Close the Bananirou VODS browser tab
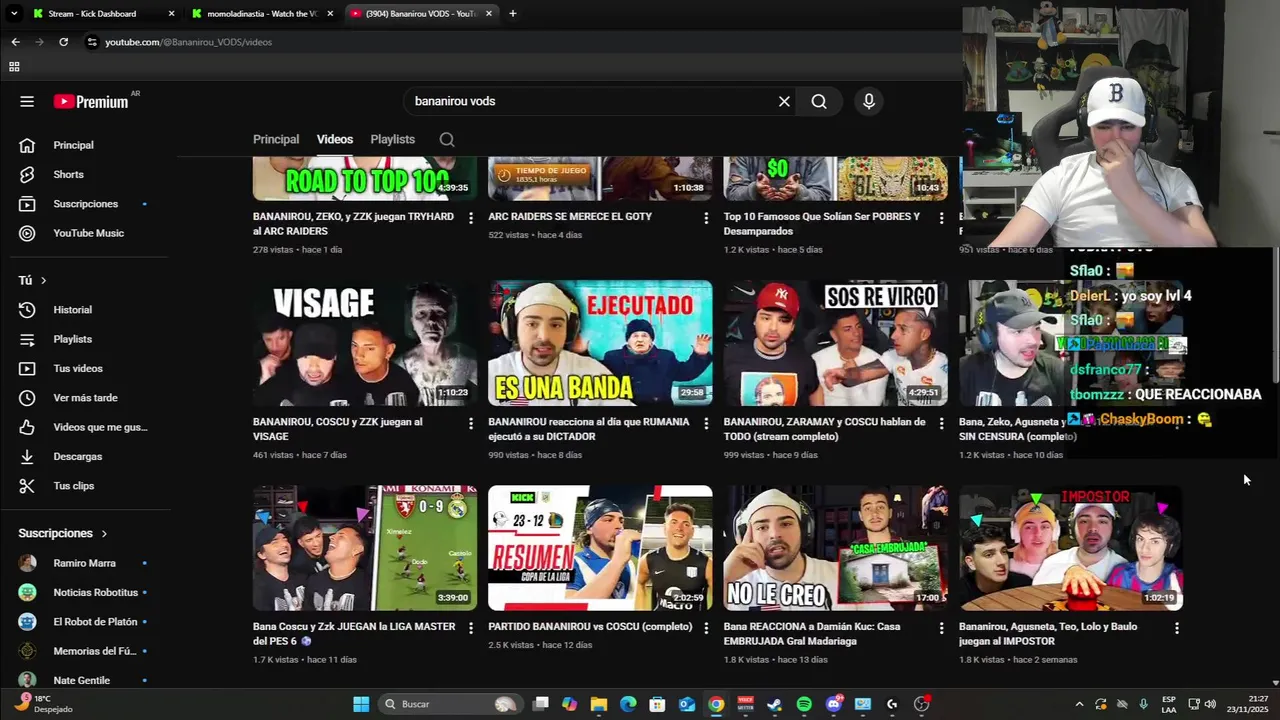The width and height of the screenshot is (1280, 720). click(x=489, y=14)
